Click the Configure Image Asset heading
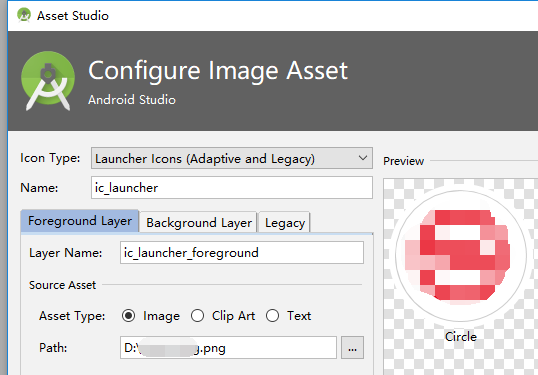The height and width of the screenshot is (375, 538). click(218, 71)
